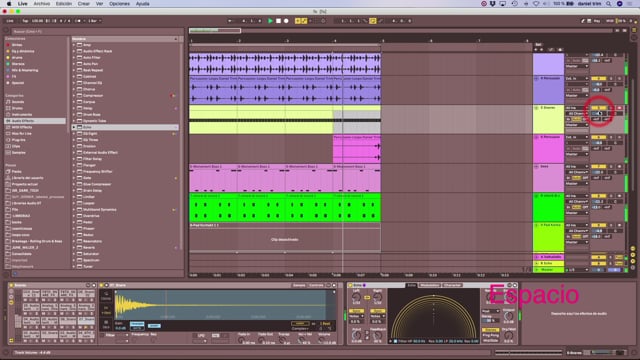This screenshot has width=640, height=360.
Task: Click the Arrangement Record button
Action: pos(286,21)
